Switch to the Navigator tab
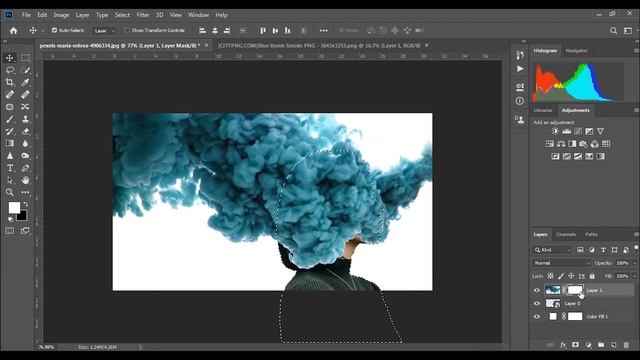 [x=576, y=51]
